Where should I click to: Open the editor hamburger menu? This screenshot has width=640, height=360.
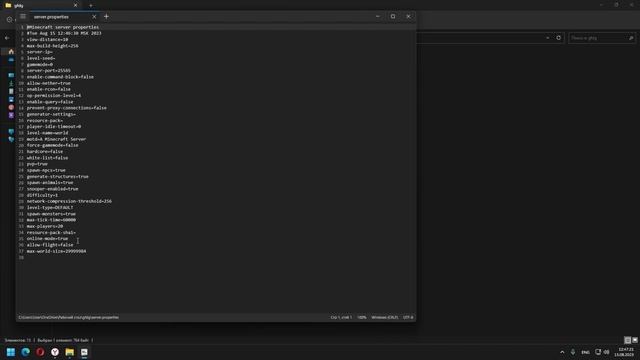[23, 16]
